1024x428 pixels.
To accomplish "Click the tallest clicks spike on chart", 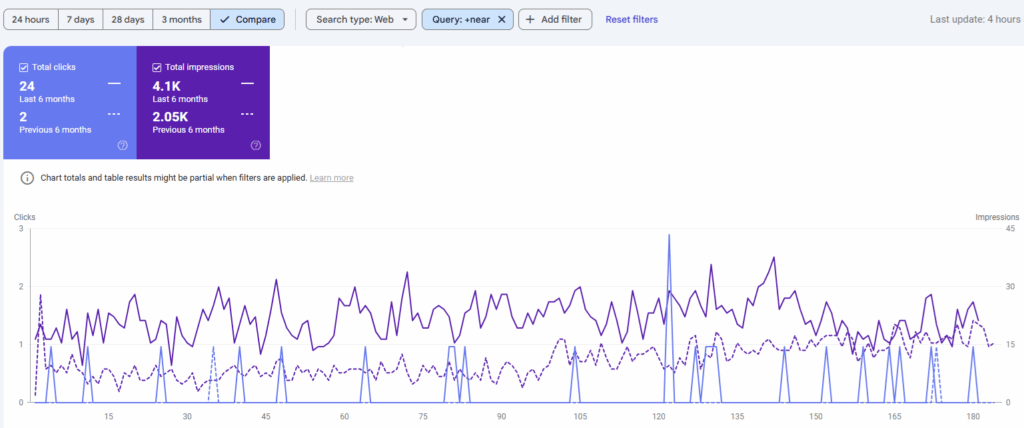I will (x=668, y=237).
